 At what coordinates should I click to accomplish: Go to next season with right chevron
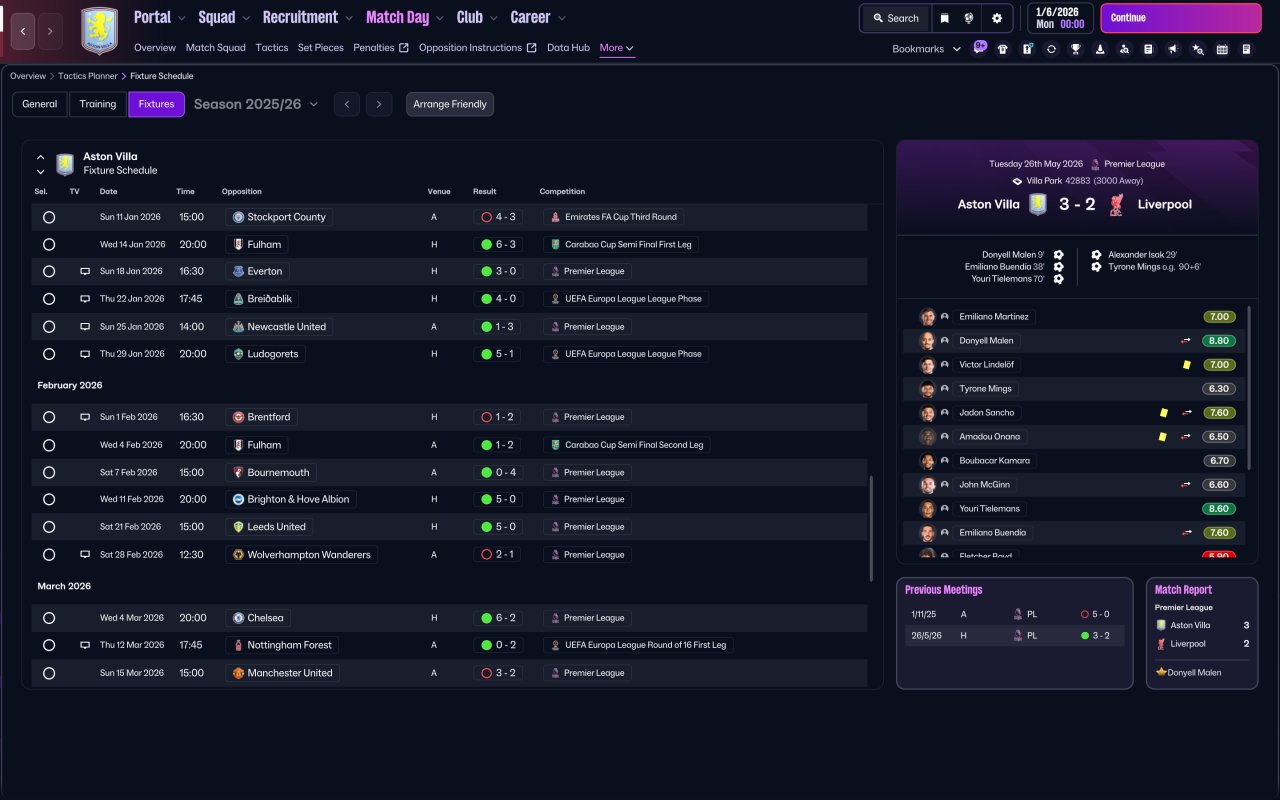pyautogui.click(x=378, y=104)
